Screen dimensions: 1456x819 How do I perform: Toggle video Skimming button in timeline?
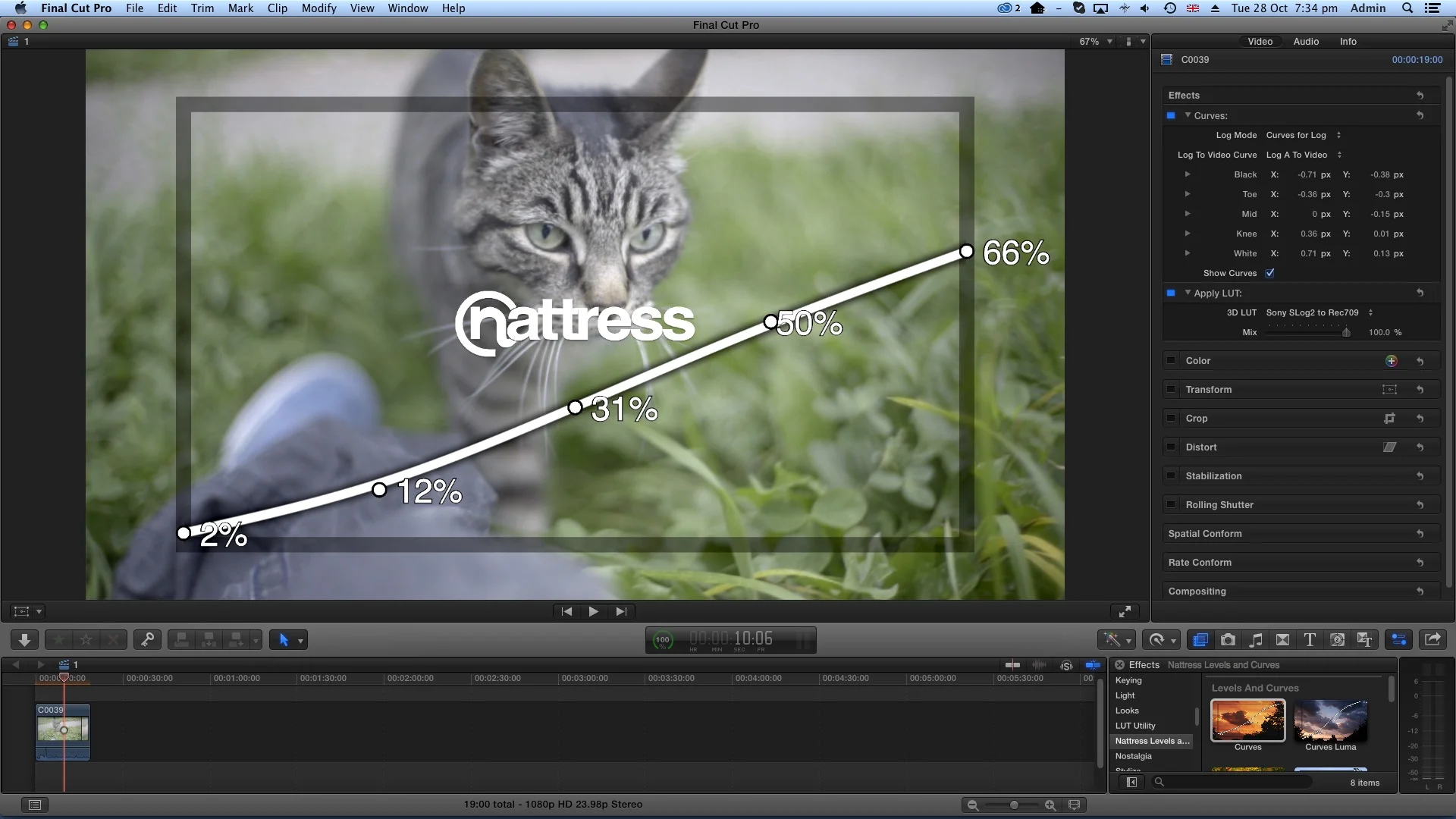[1012, 665]
